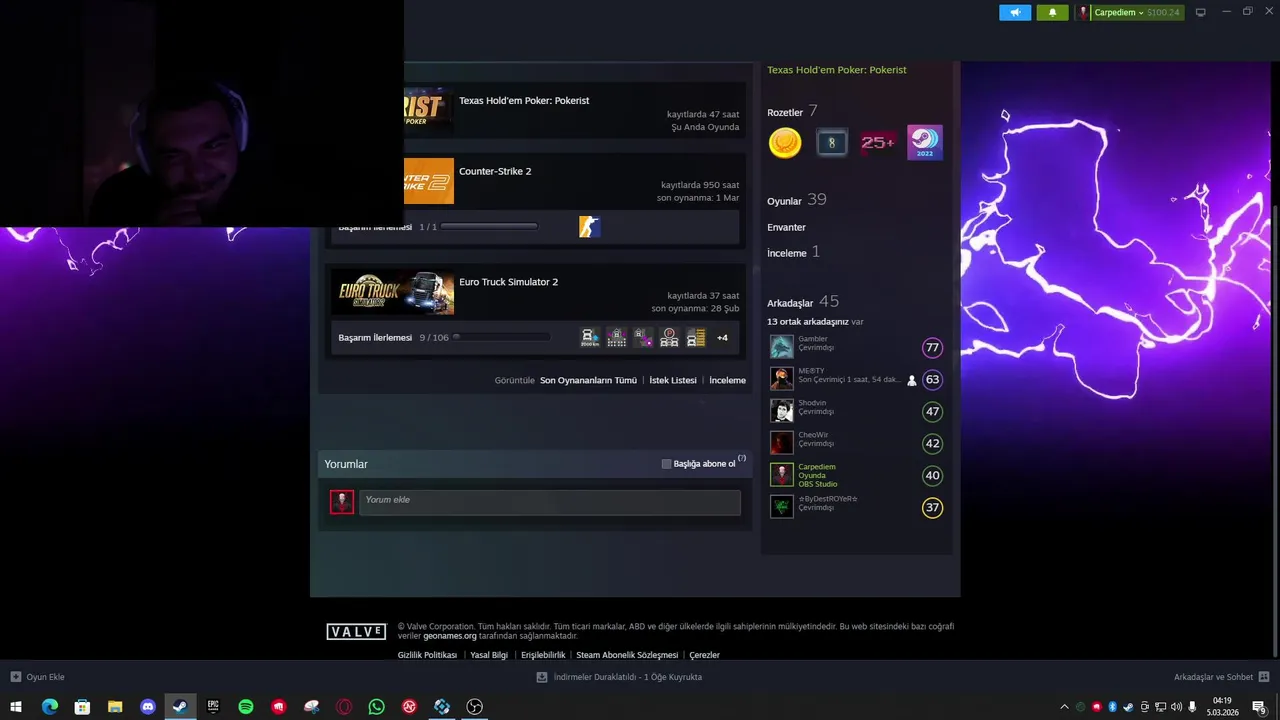Expand the system tray hidden icons chevron
1280x720 pixels.
pyautogui.click(x=1064, y=707)
